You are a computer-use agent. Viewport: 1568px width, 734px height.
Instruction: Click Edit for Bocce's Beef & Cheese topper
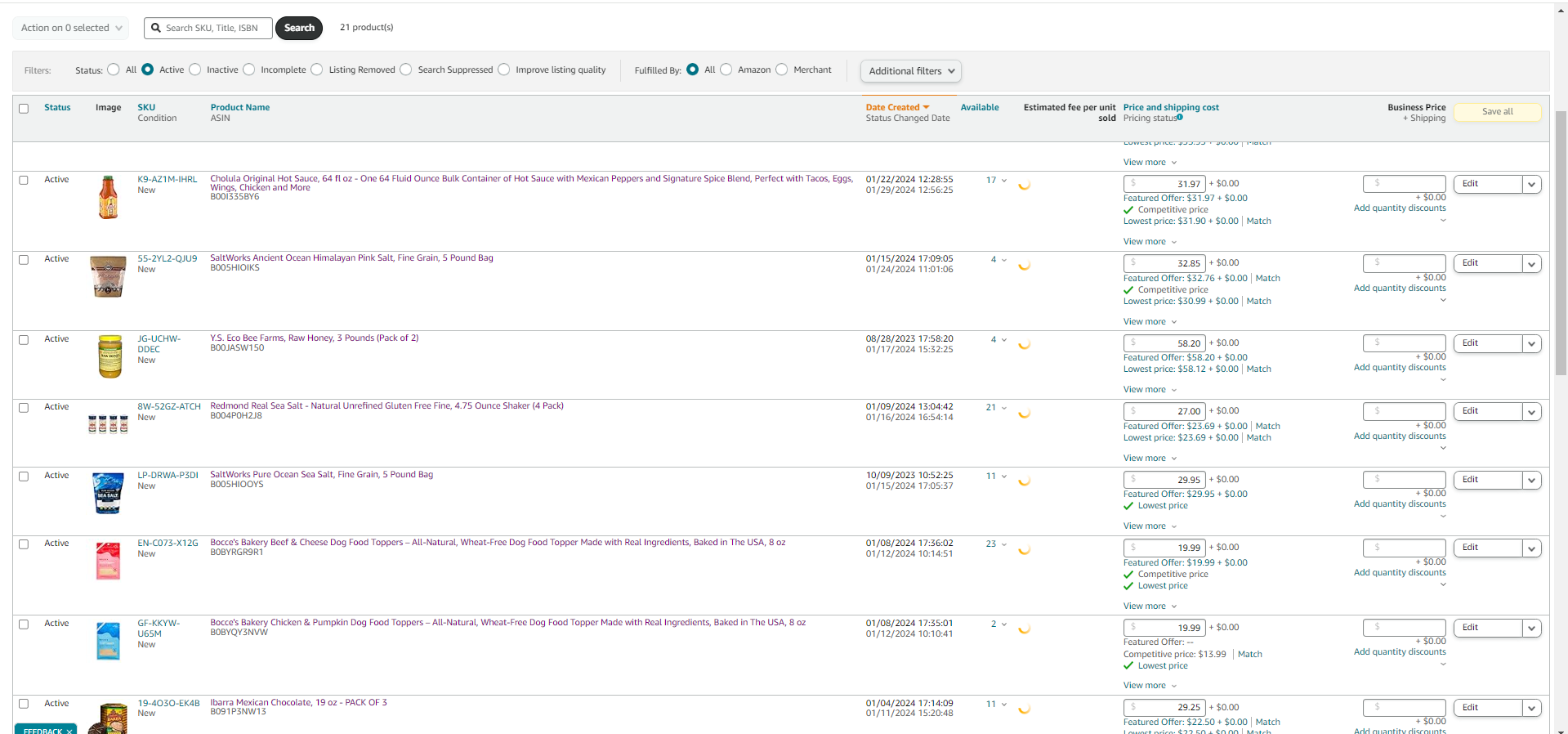1488,548
